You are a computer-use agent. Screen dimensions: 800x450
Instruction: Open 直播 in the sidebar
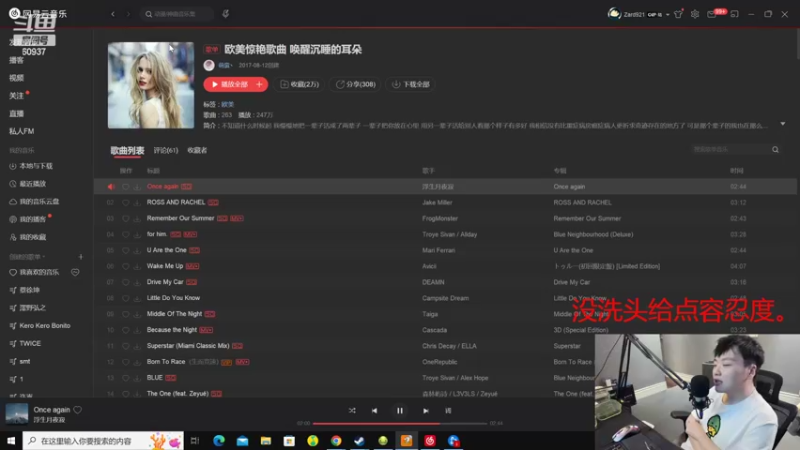tap(16, 113)
